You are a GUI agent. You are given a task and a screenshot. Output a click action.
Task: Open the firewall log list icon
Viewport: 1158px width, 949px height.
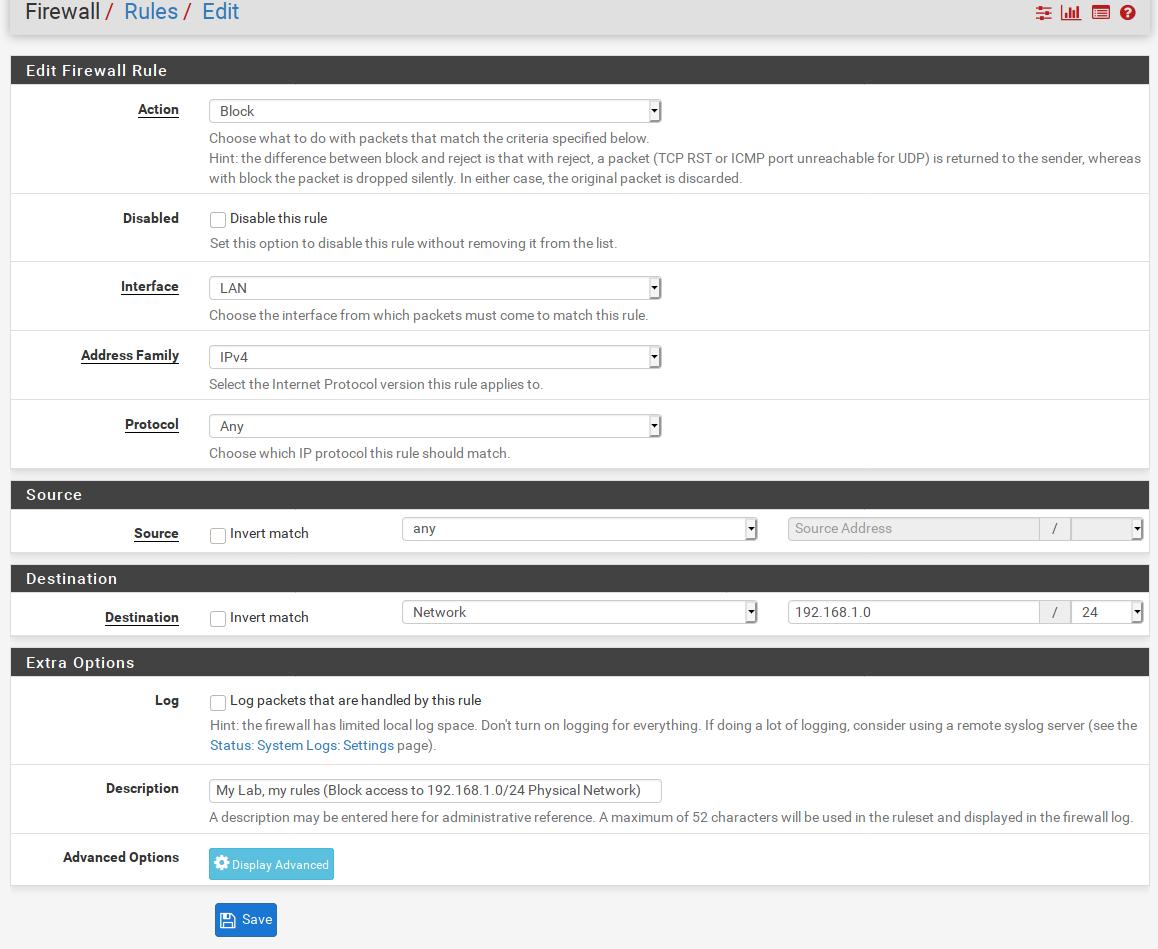click(1100, 13)
